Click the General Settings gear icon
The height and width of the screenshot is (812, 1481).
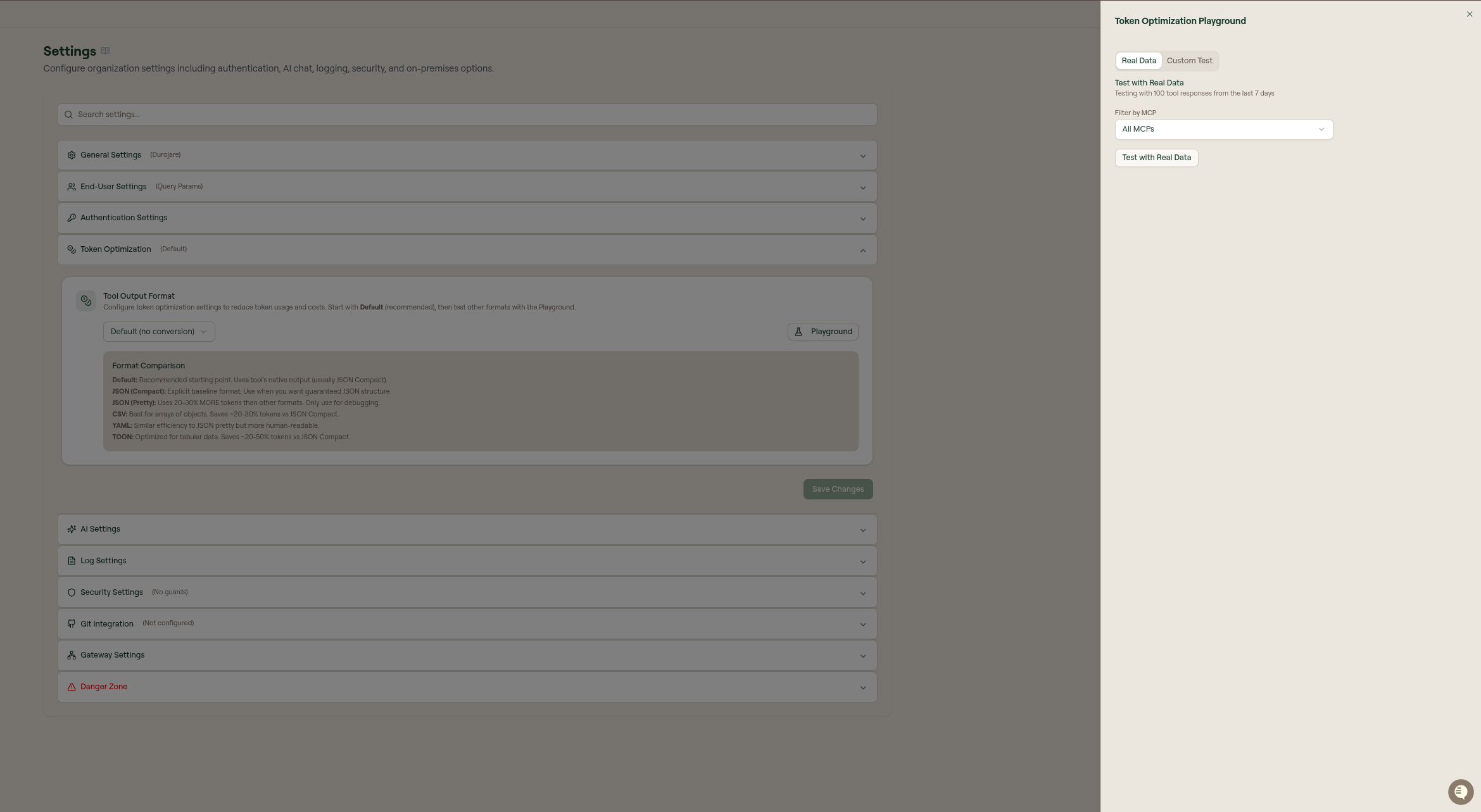tap(72, 155)
